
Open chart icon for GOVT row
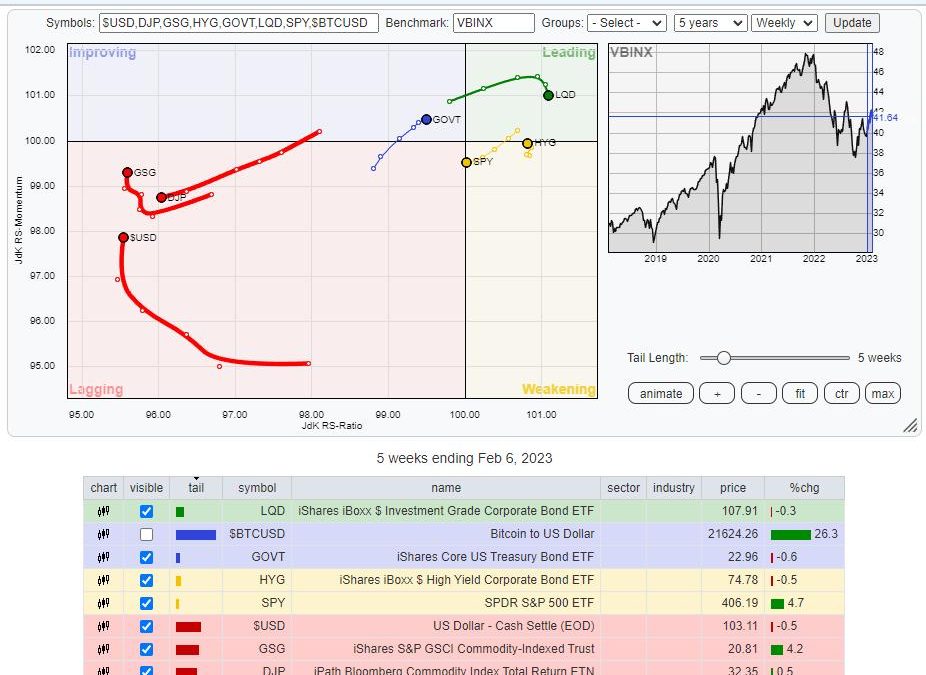[x=103, y=557]
